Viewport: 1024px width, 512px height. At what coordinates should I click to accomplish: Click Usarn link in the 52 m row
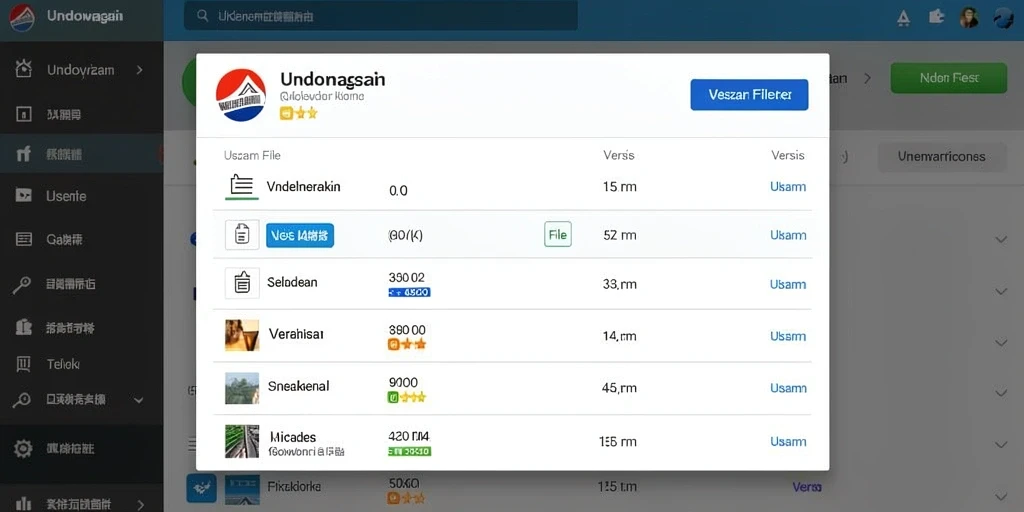(x=788, y=235)
